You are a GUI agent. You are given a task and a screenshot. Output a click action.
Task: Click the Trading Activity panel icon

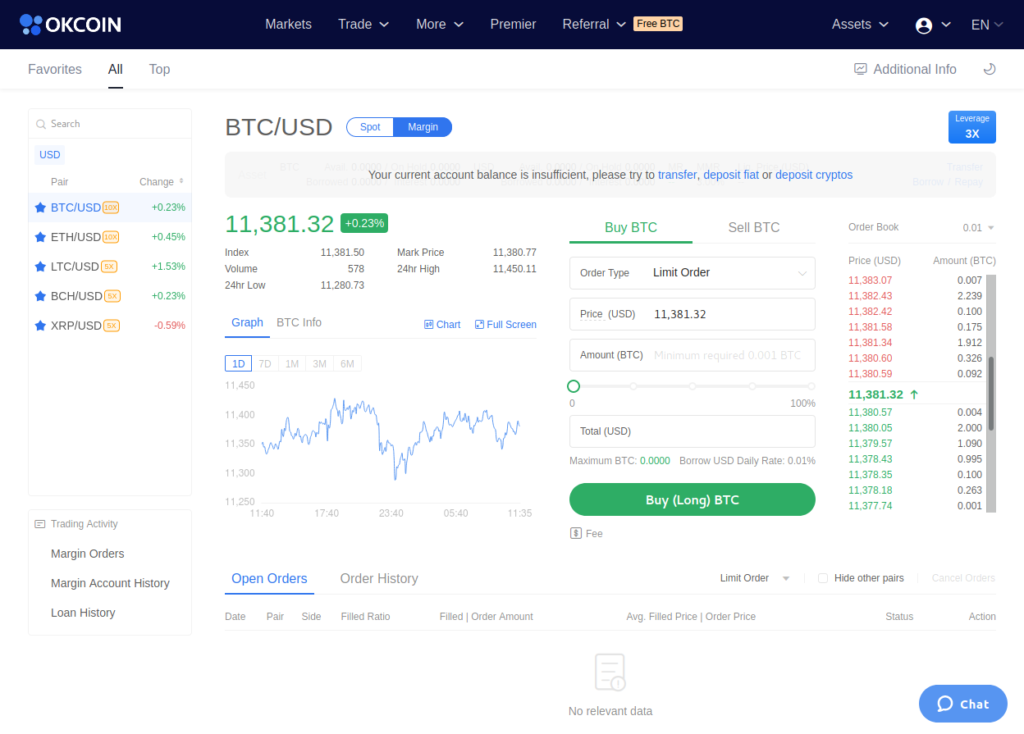tap(40, 524)
